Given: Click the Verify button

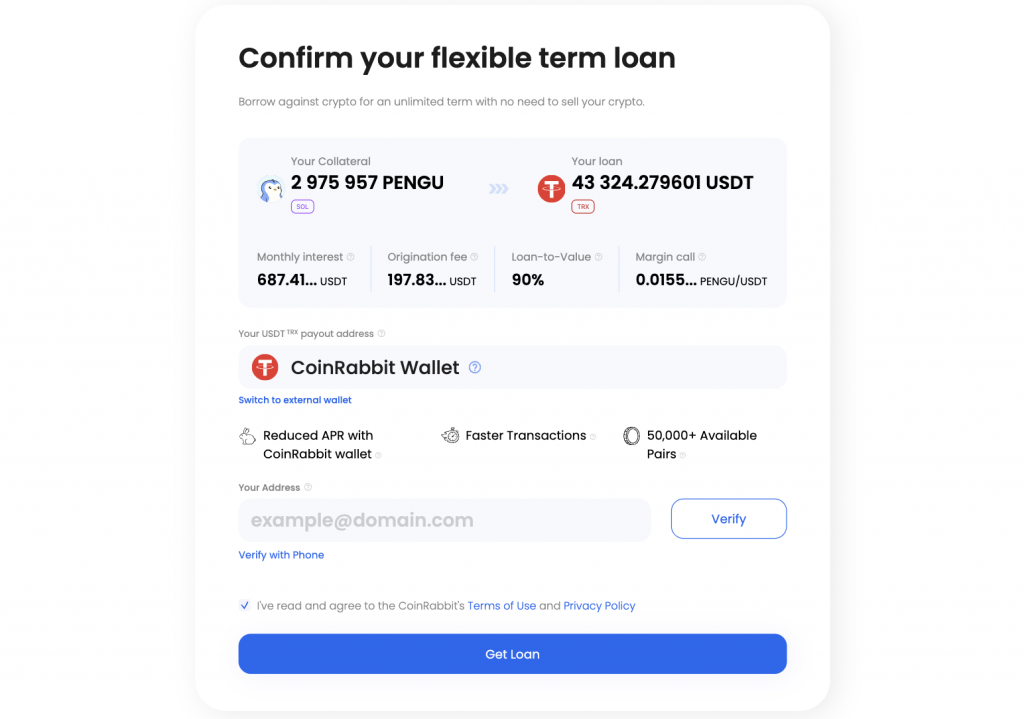Looking at the screenshot, I should point(728,519).
